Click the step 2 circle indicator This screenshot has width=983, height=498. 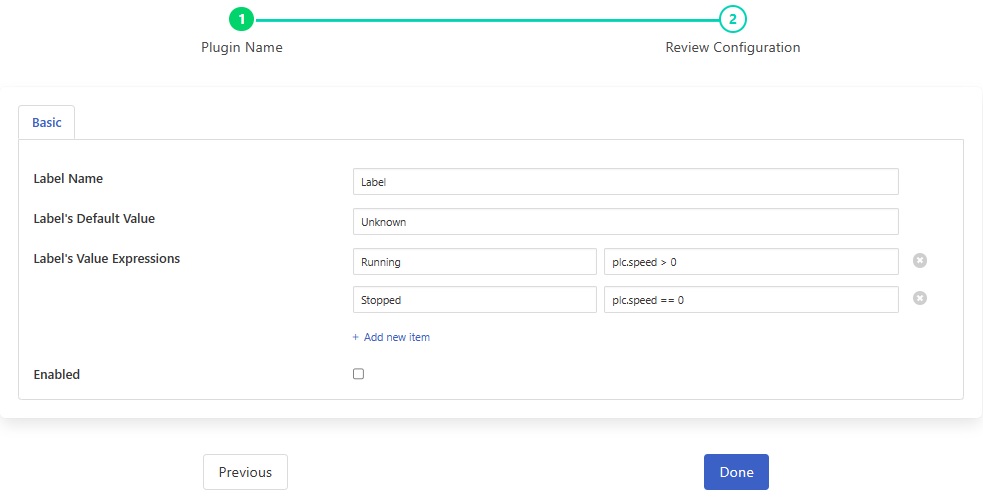coord(733,19)
